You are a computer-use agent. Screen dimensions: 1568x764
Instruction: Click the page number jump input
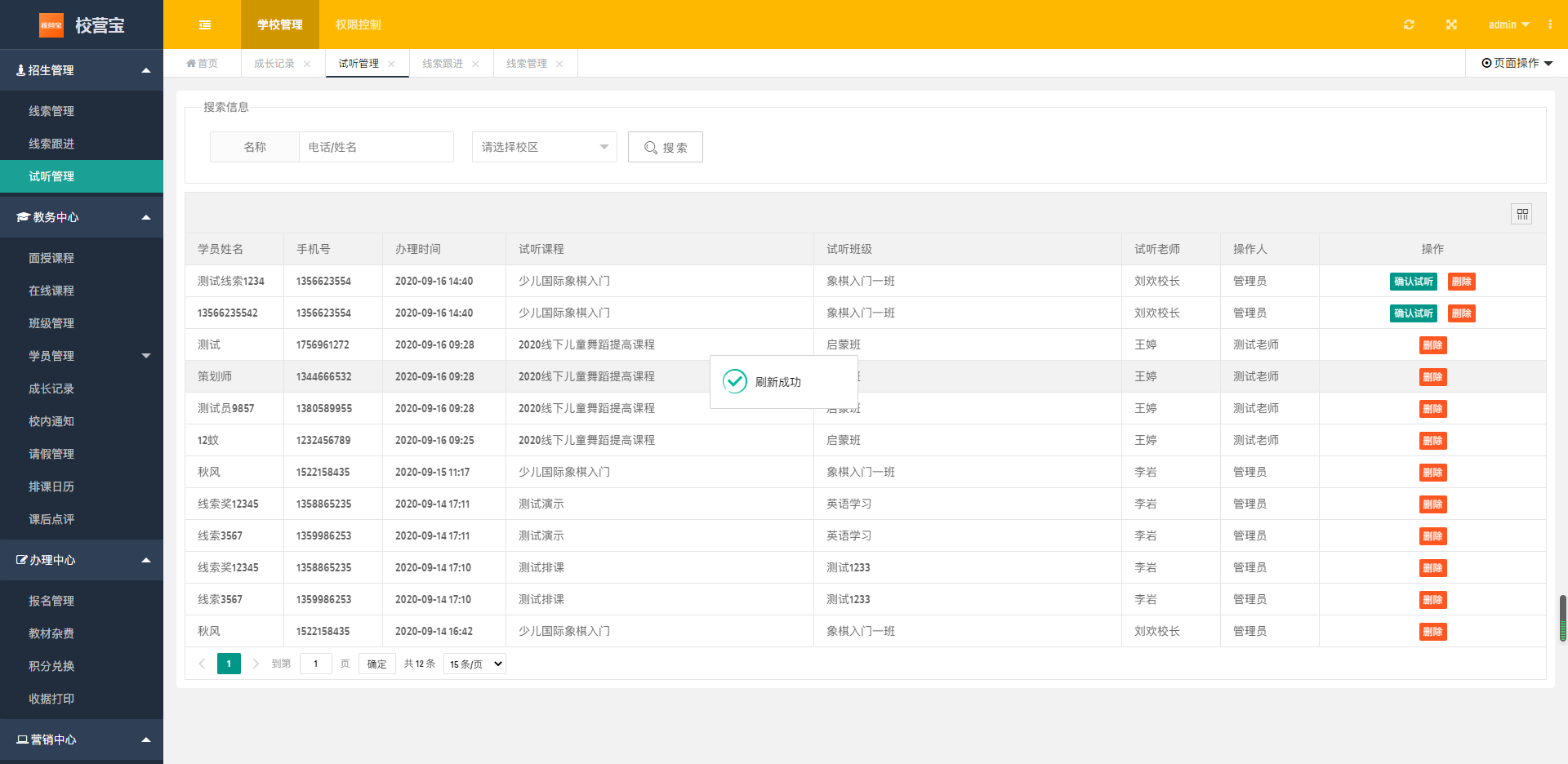point(316,664)
